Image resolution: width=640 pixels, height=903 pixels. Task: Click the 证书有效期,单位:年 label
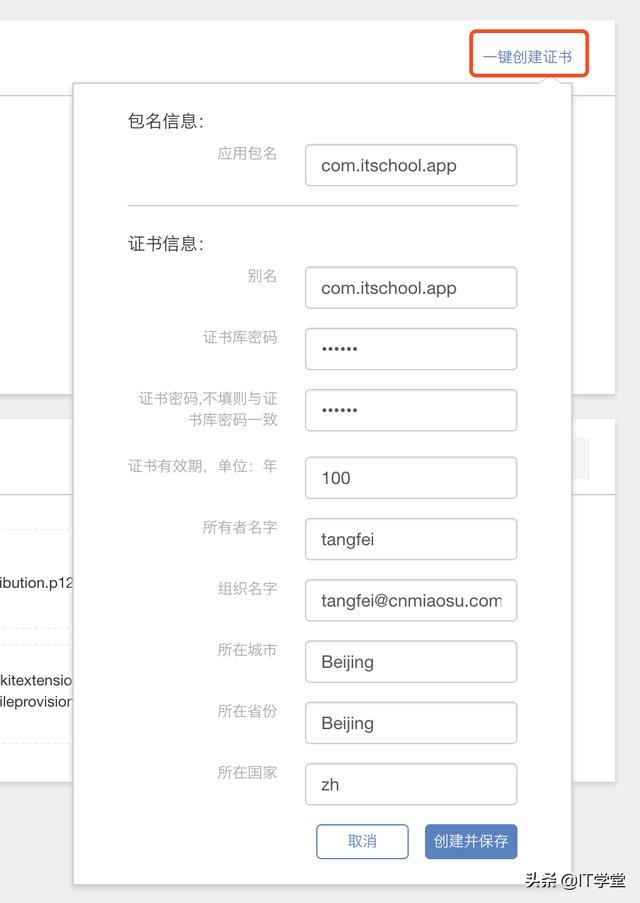[202, 466]
